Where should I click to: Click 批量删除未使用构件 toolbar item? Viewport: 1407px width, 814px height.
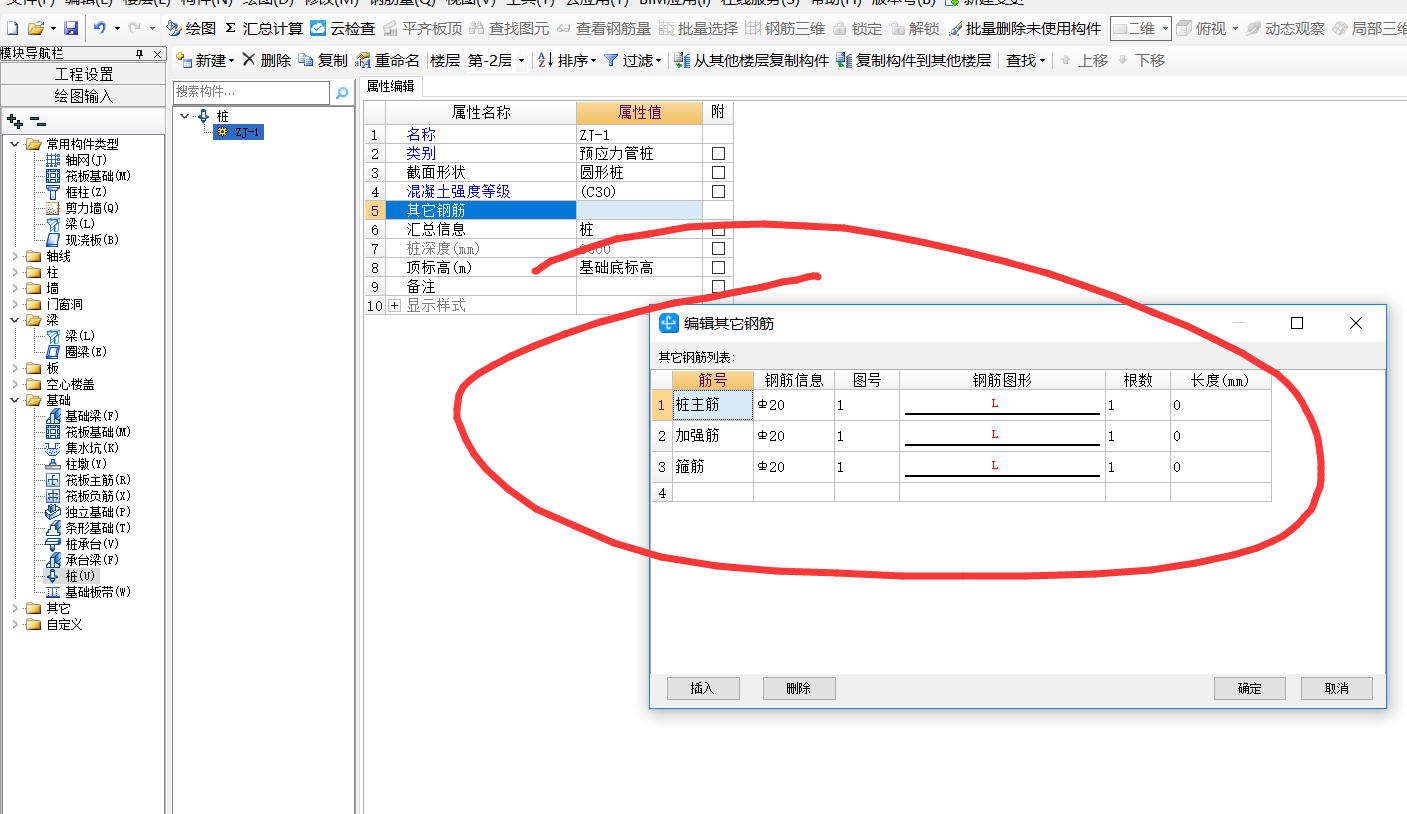point(1025,28)
